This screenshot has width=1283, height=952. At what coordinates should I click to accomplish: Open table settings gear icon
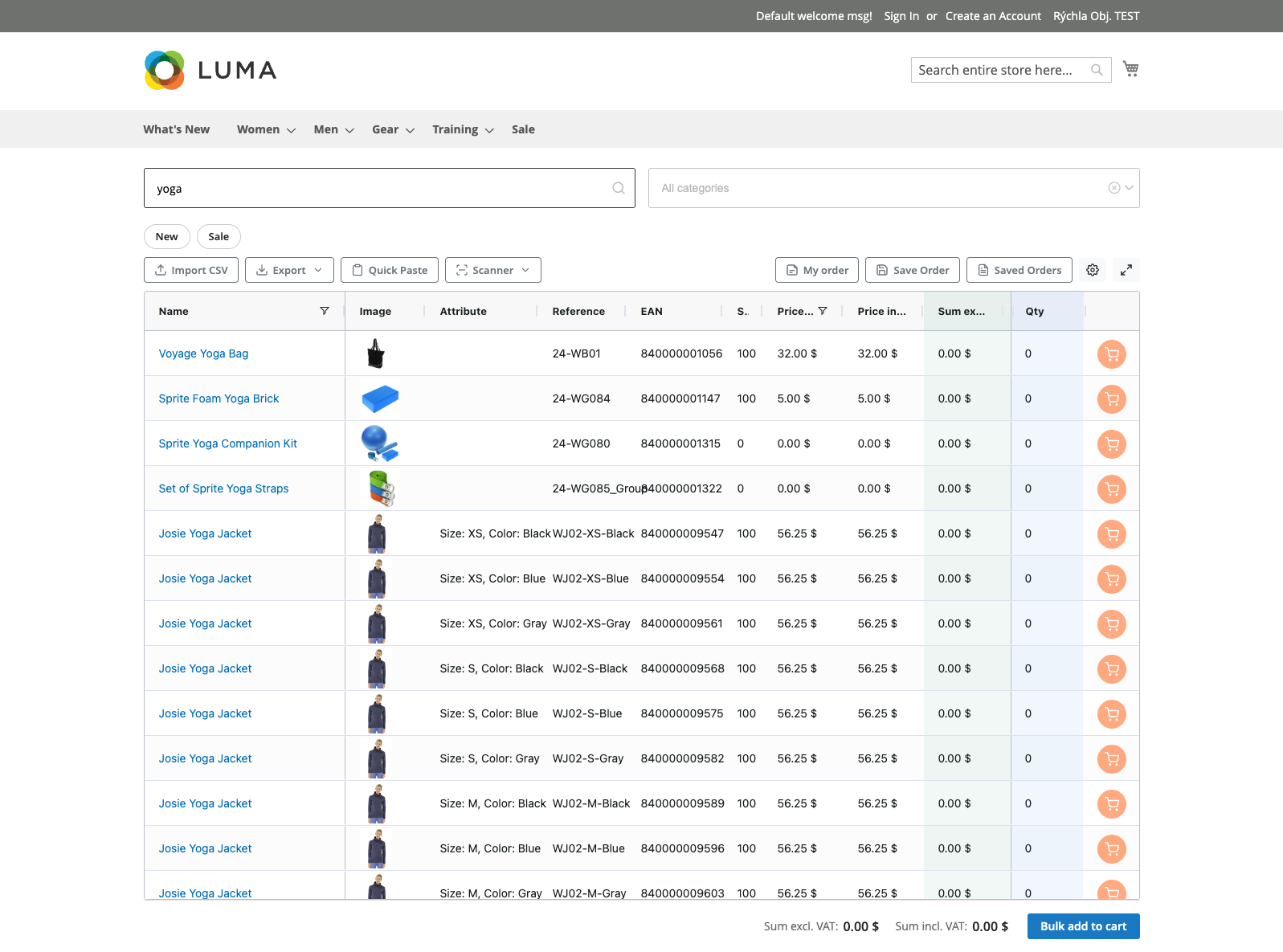1093,270
